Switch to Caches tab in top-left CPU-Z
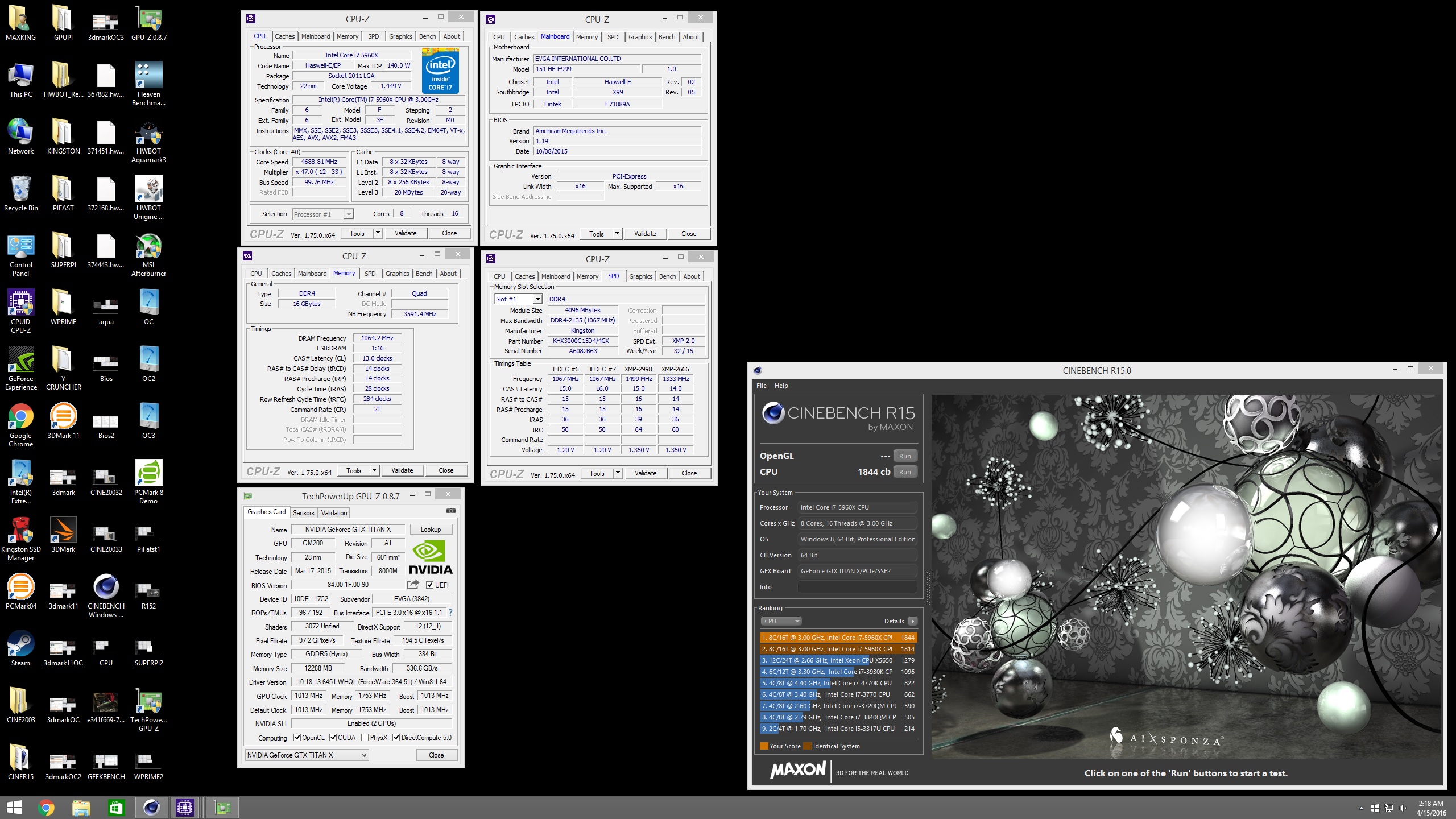The image size is (1456, 819). click(284, 36)
